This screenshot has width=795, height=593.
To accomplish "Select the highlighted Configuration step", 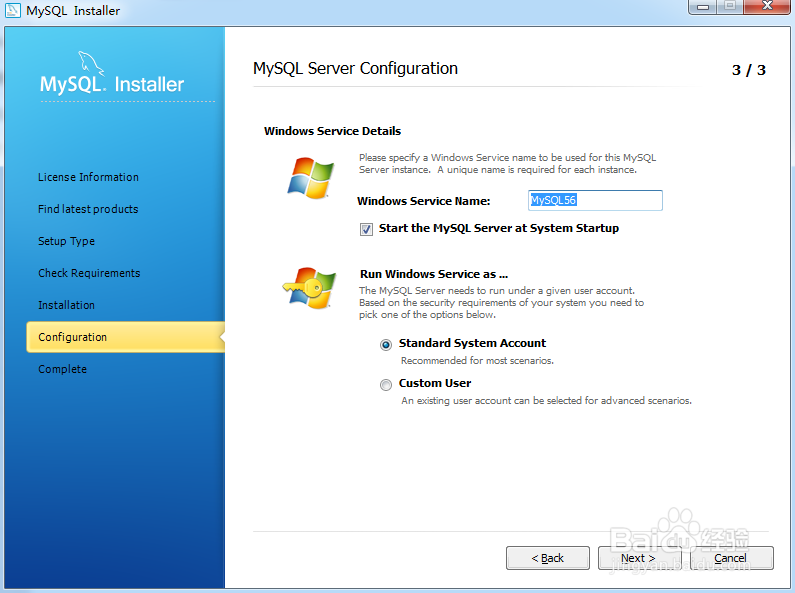I will [x=125, y=337].
